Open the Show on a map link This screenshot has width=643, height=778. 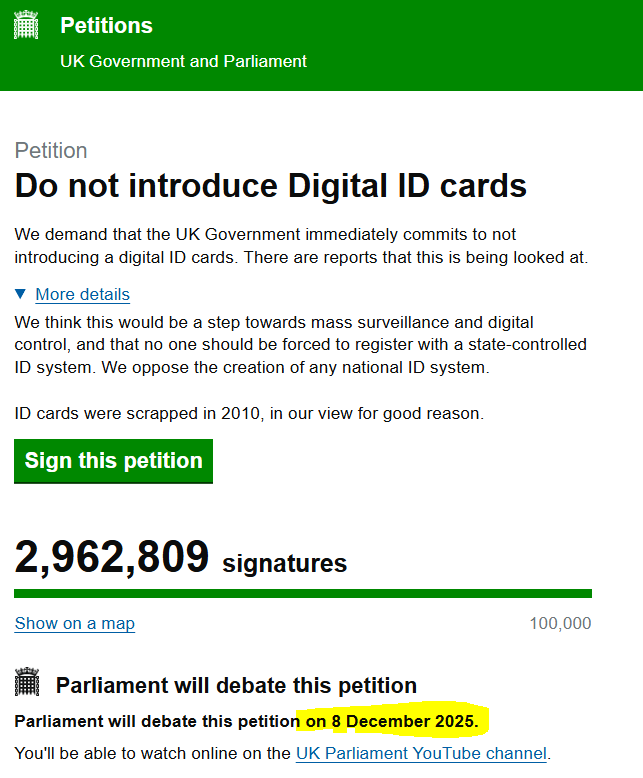point(75,623)
